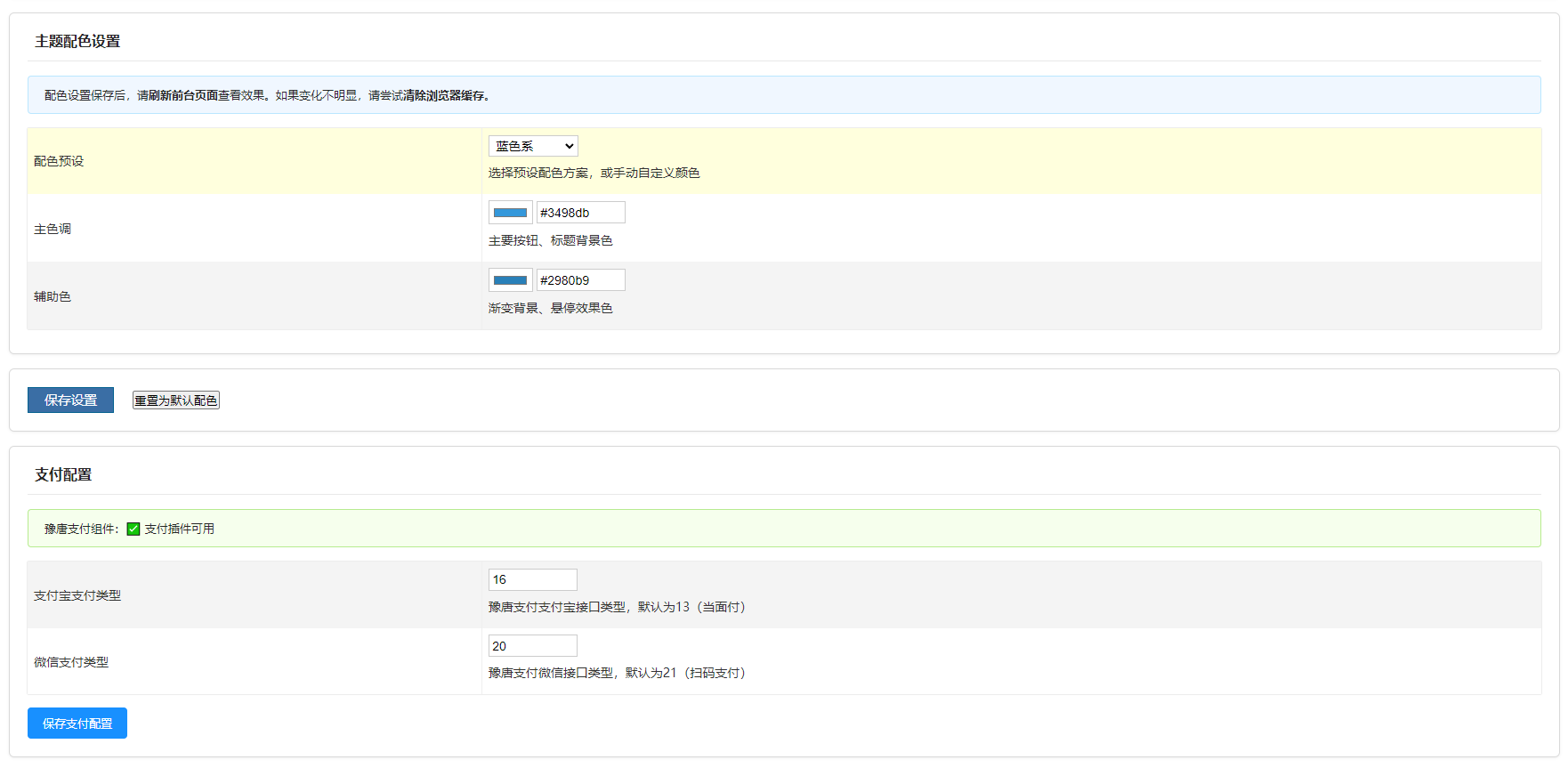This screenshot has height=768, width=1568.
Task: Click the 支付配置 section heading
Action: [63, 474]
